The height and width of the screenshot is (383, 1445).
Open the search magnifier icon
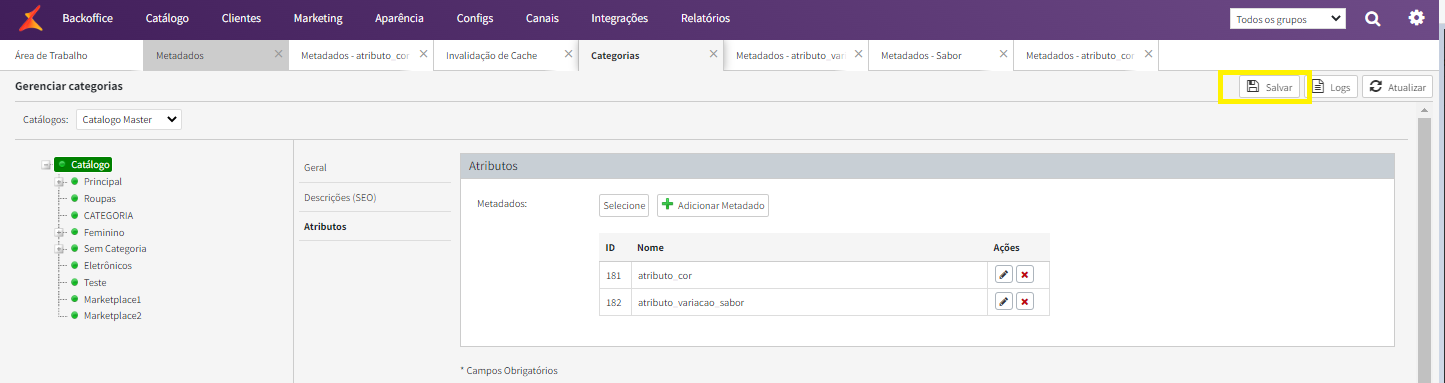pos(1373,18)
